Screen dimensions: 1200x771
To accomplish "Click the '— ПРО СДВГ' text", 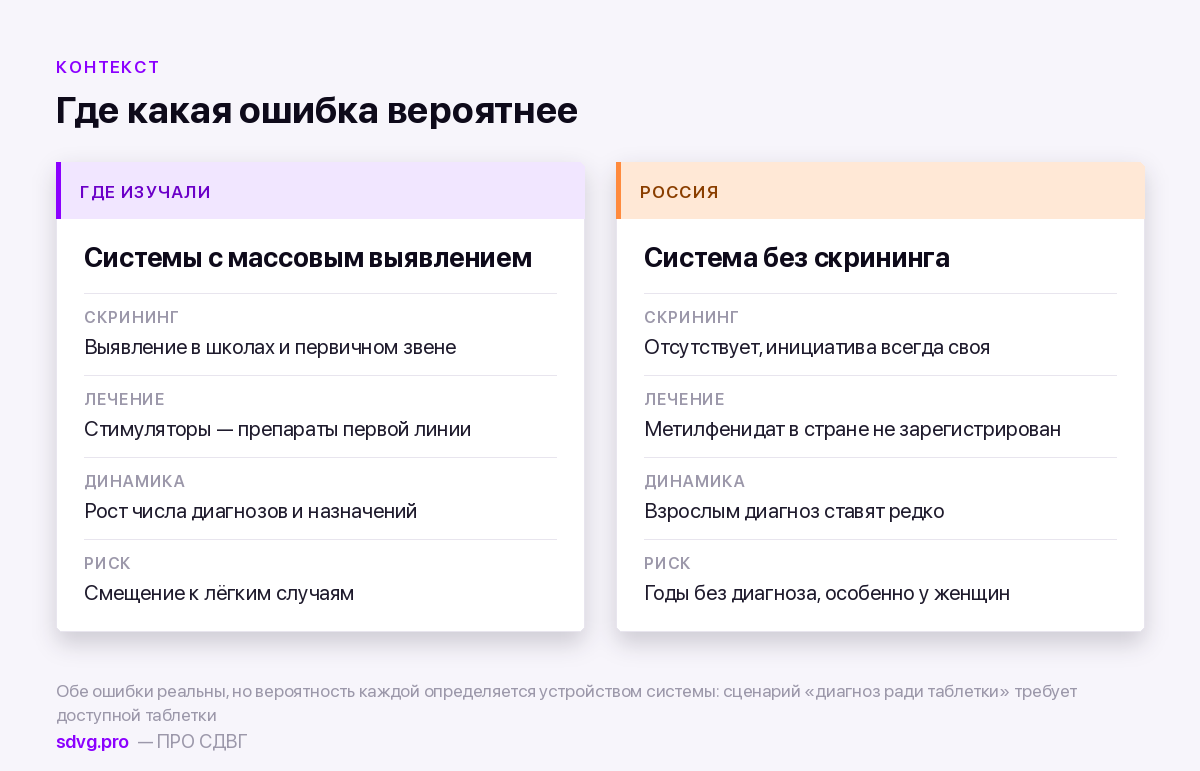I will pos(192,742).
